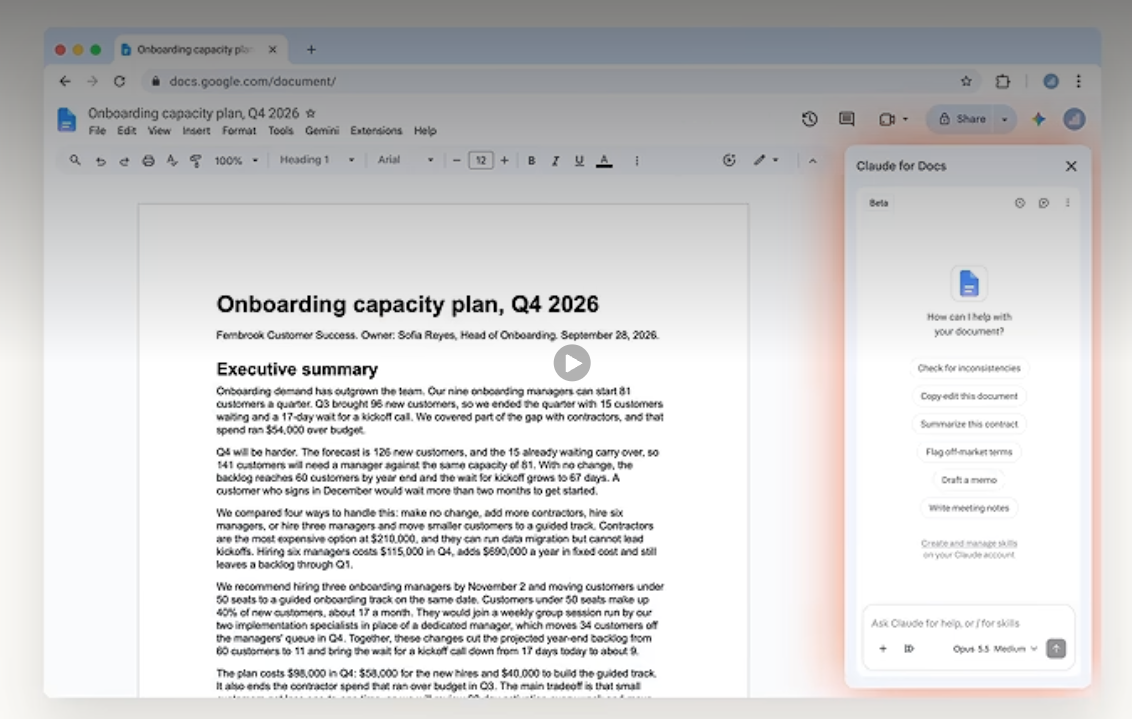Click the Summarize this contract suggestion
This screenshot has width=1132, height=719.
(x=969, y=424)
